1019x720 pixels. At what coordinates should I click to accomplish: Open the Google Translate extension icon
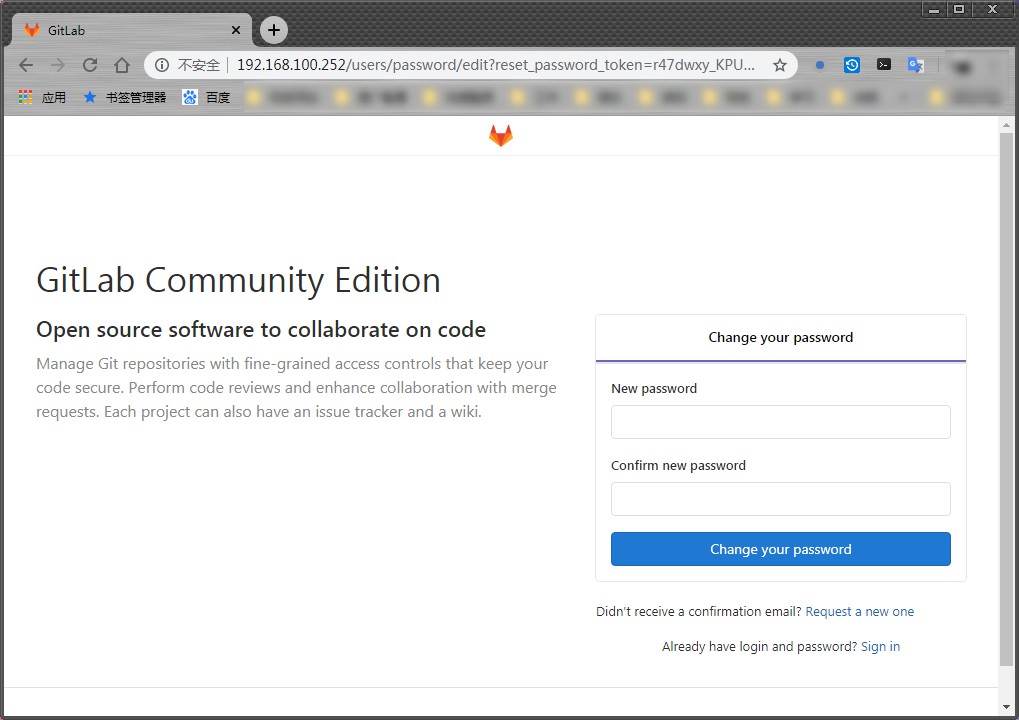pyautogui.click(x=916, y=65)
